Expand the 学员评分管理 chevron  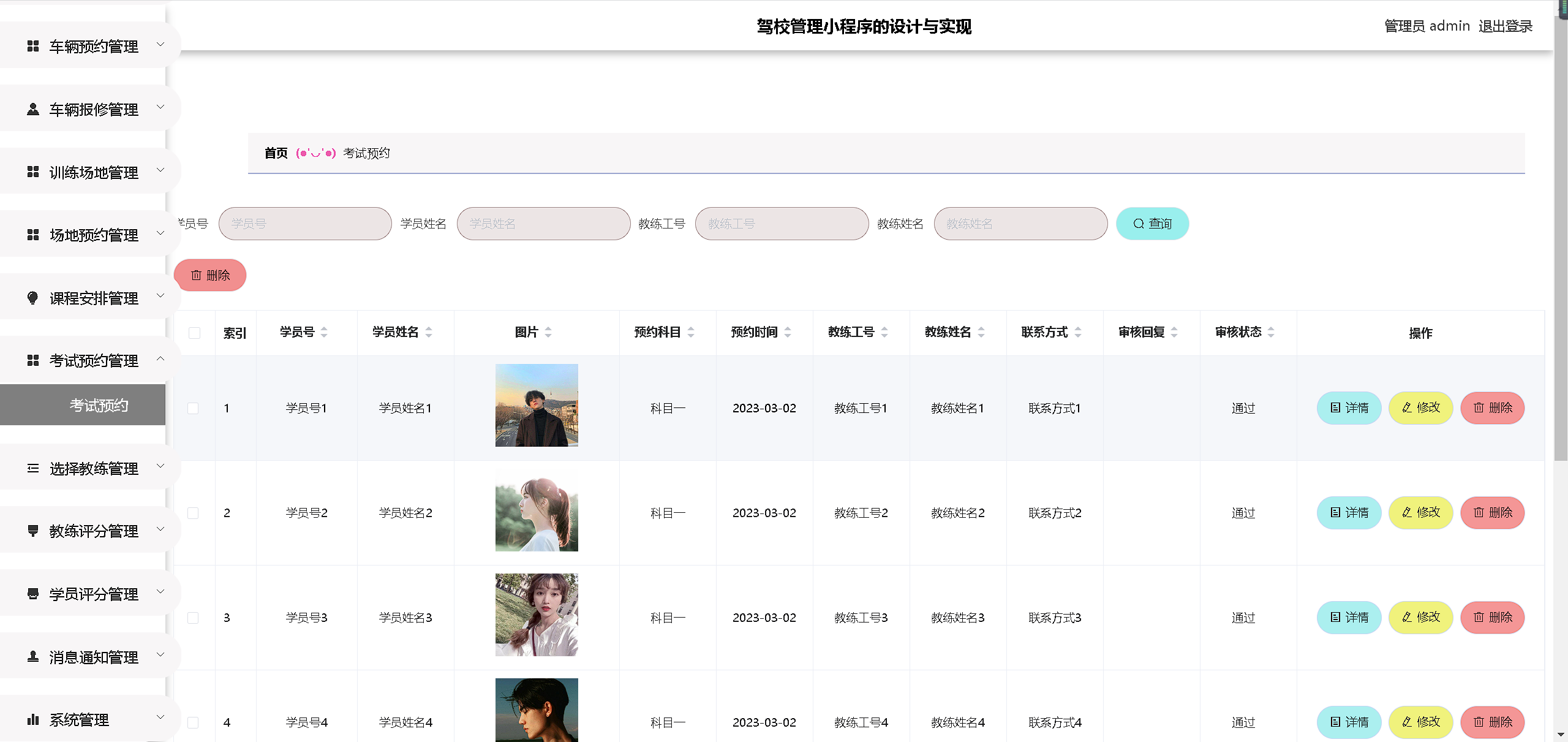click(x=160, y=591)
